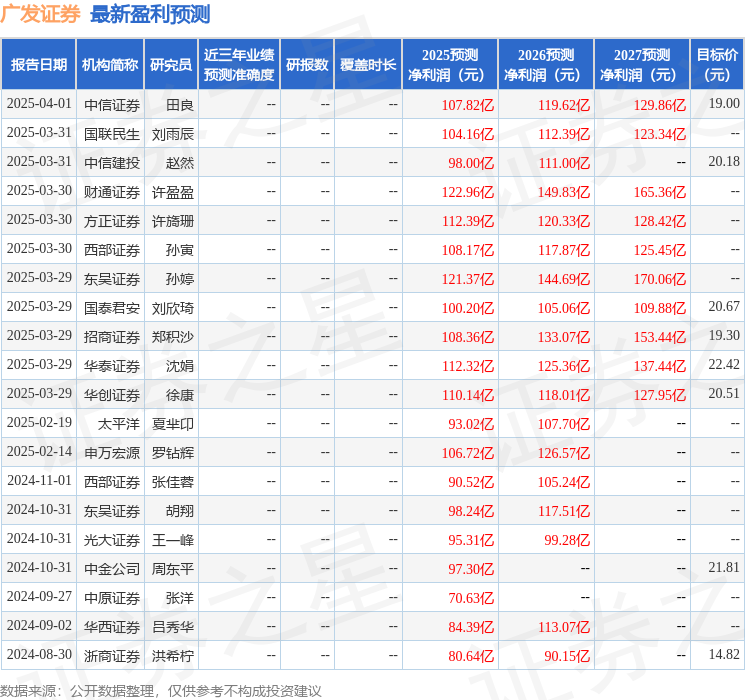Click analyst name 许盈盈
This screenshot has height=700, width=745.
tap(172, 192)
